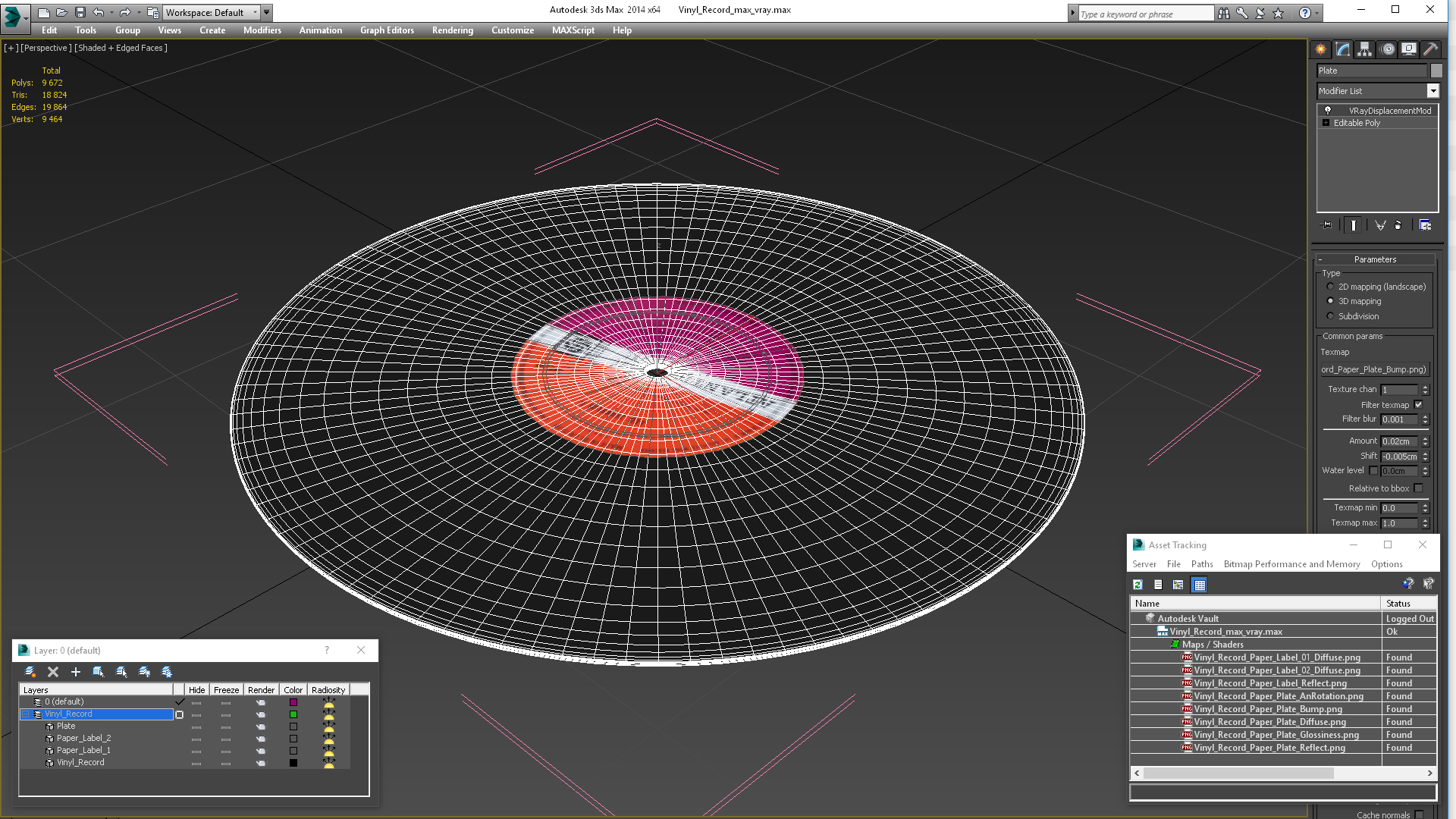Toggle VRayDisplacementMod lightbulb on/off

[1328, 111]
